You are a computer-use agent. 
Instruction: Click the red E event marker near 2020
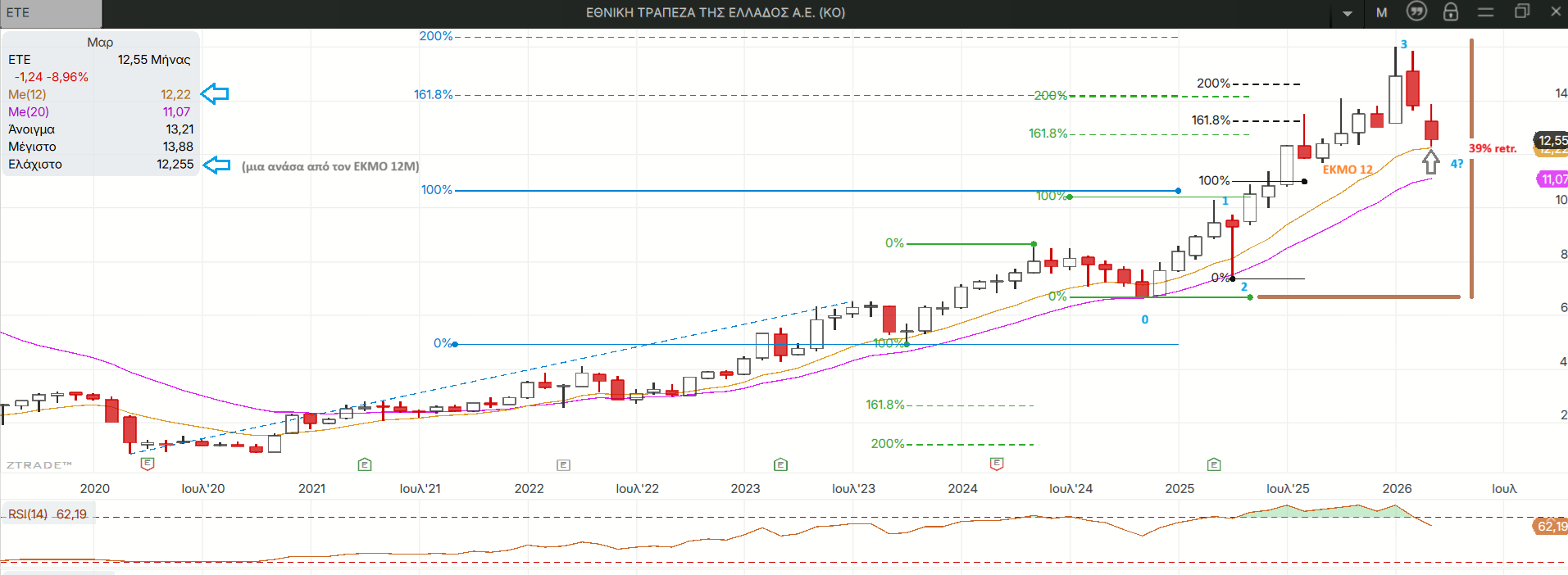[x=148, y=464]
